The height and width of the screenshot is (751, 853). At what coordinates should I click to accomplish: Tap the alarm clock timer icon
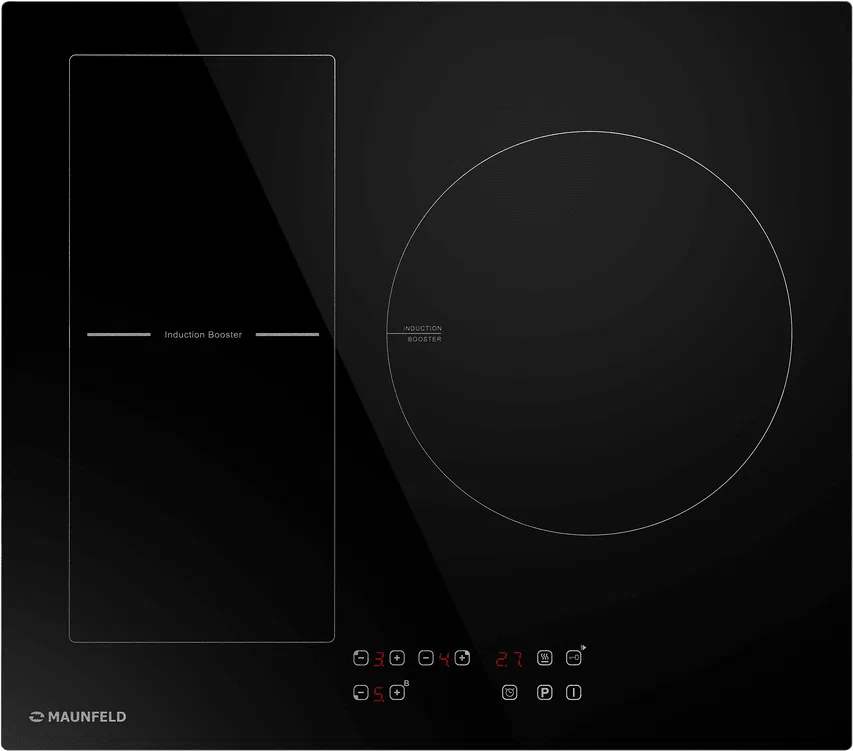510,693
